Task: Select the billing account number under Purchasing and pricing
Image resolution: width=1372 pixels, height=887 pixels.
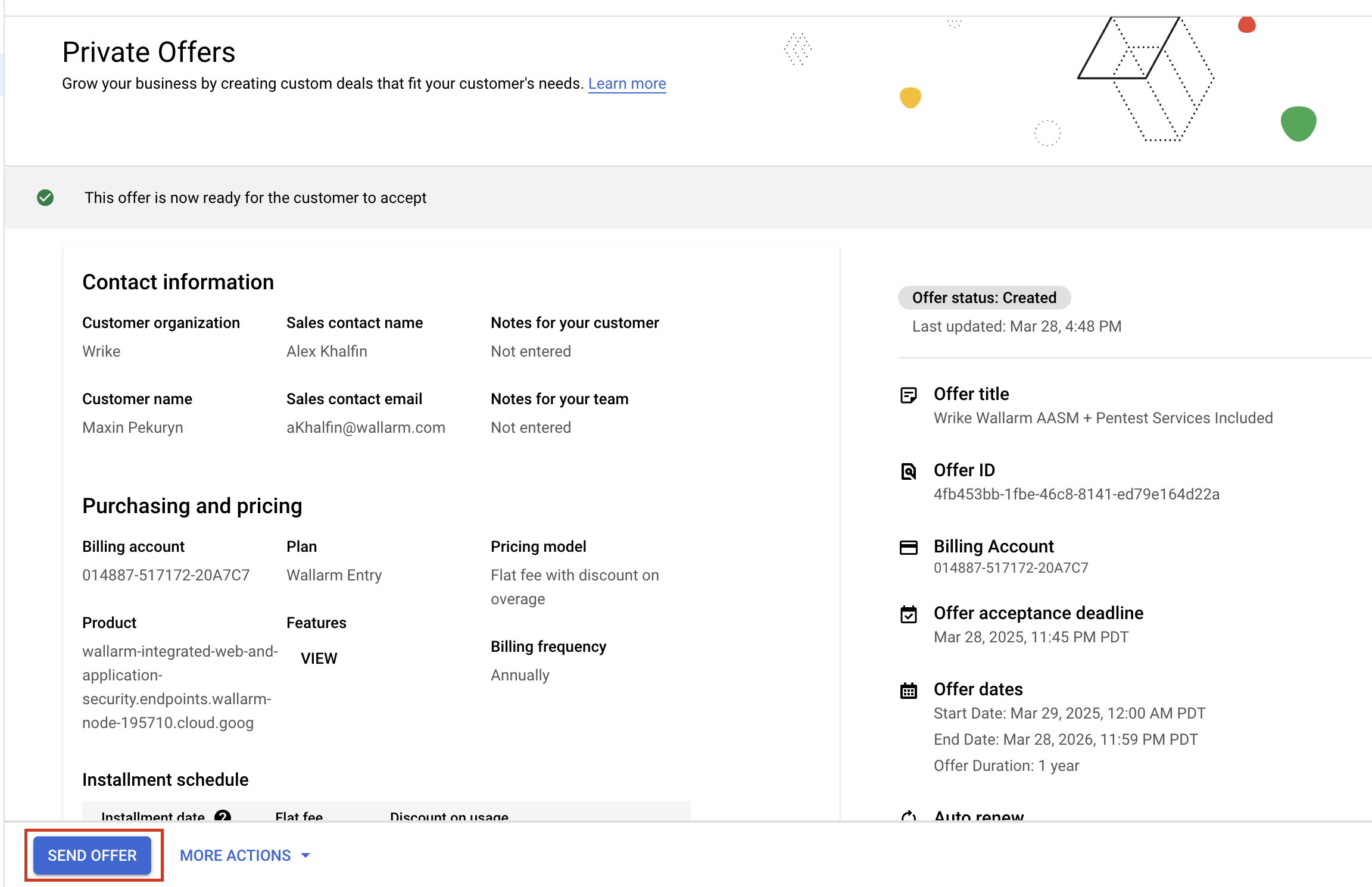Action: 166,575
